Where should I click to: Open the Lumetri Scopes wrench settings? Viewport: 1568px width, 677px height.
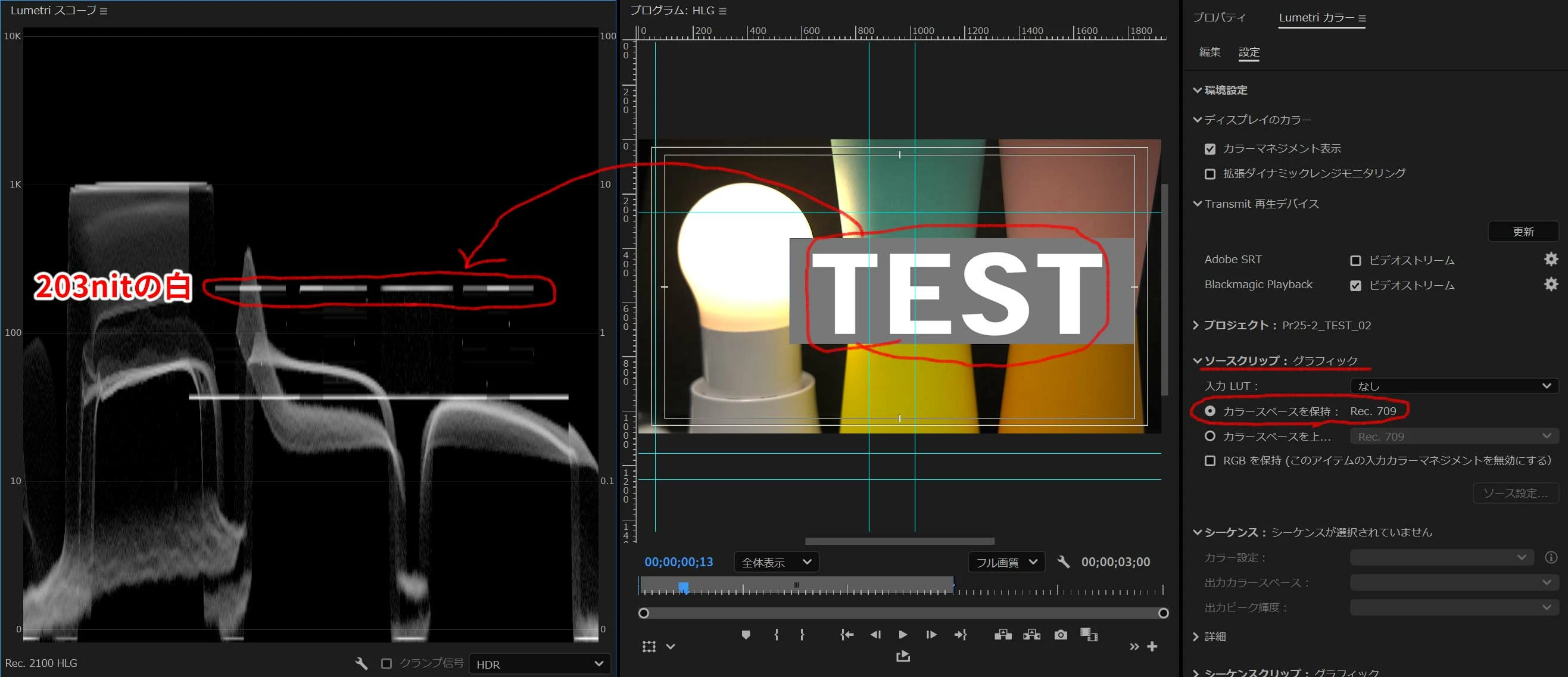tap(361, 663)
